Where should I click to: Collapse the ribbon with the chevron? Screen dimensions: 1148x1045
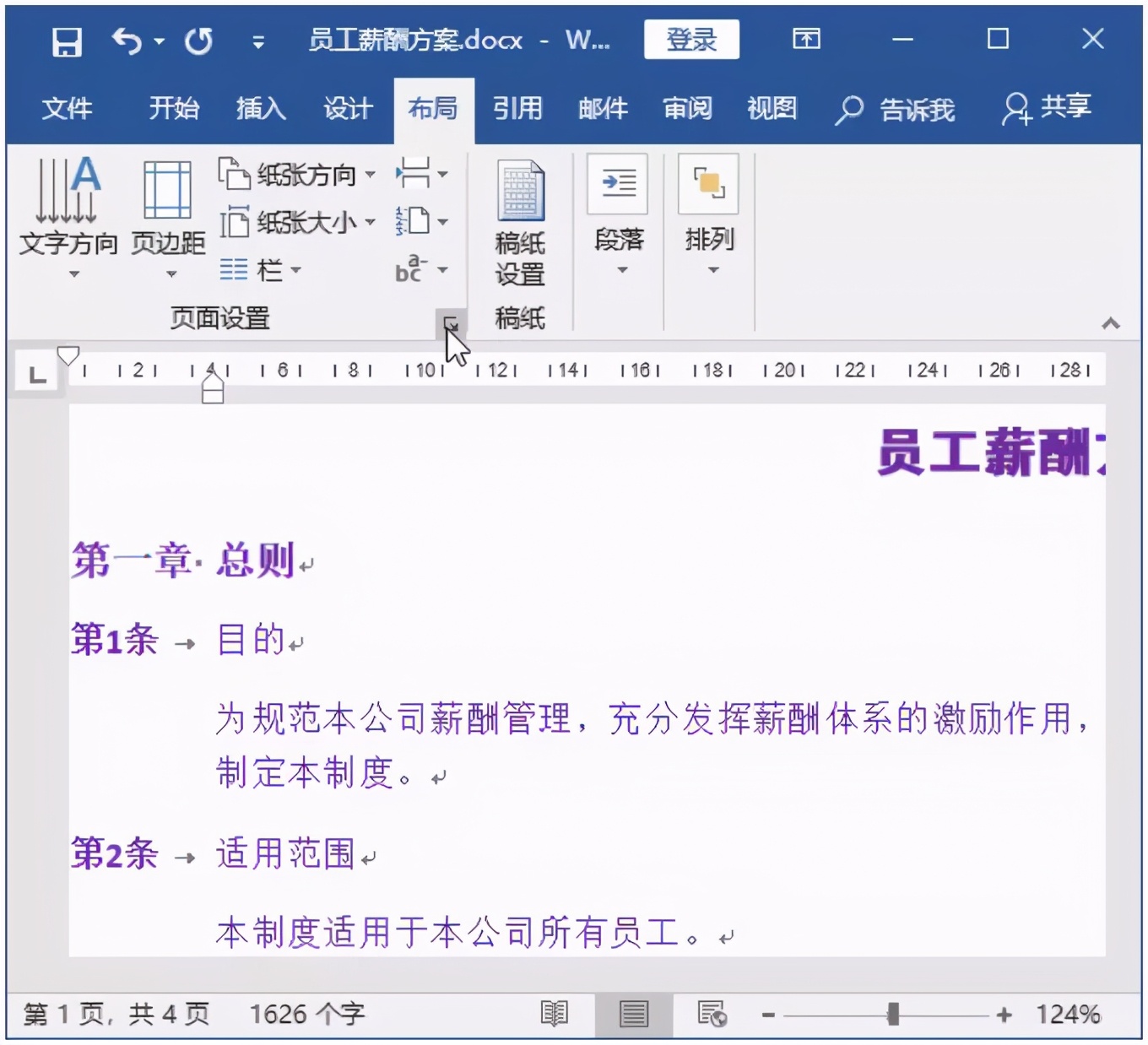pos(1110,322)
